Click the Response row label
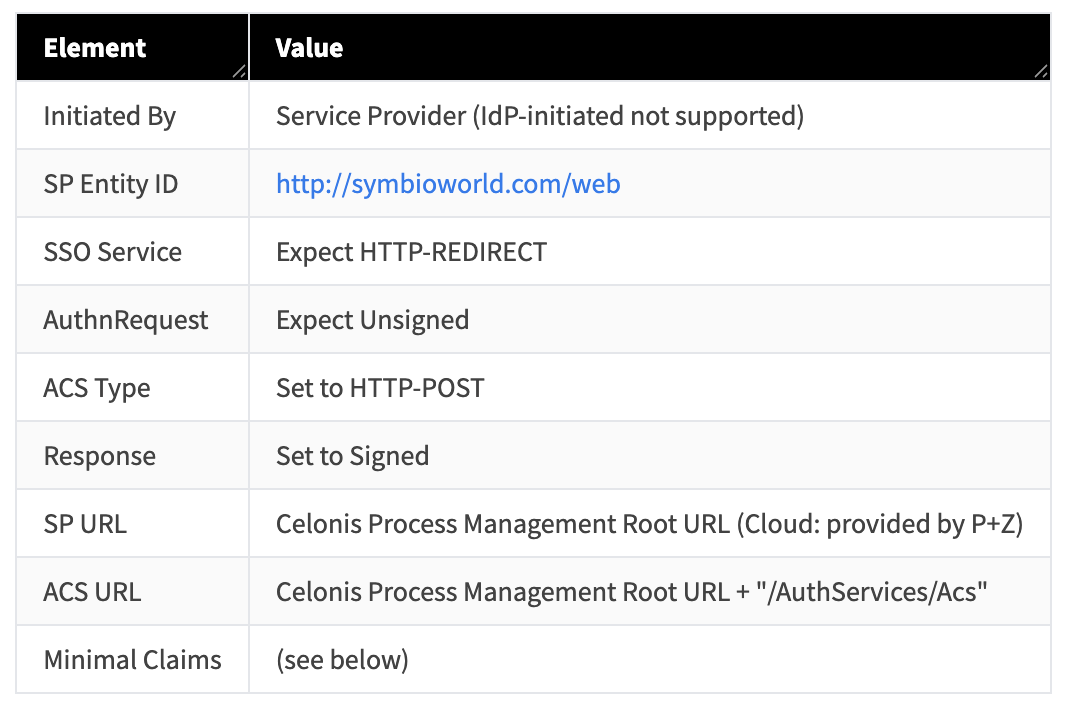 [99, 456]
